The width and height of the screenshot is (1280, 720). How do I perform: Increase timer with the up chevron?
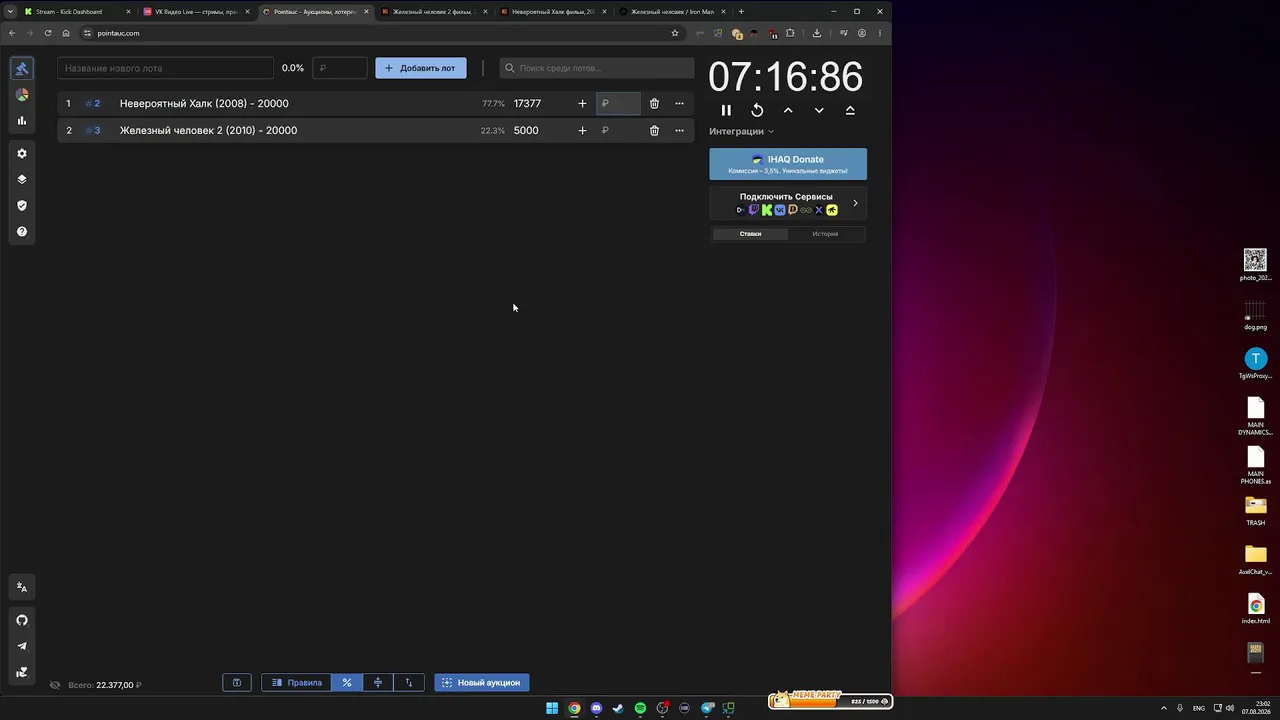point(788,110)
